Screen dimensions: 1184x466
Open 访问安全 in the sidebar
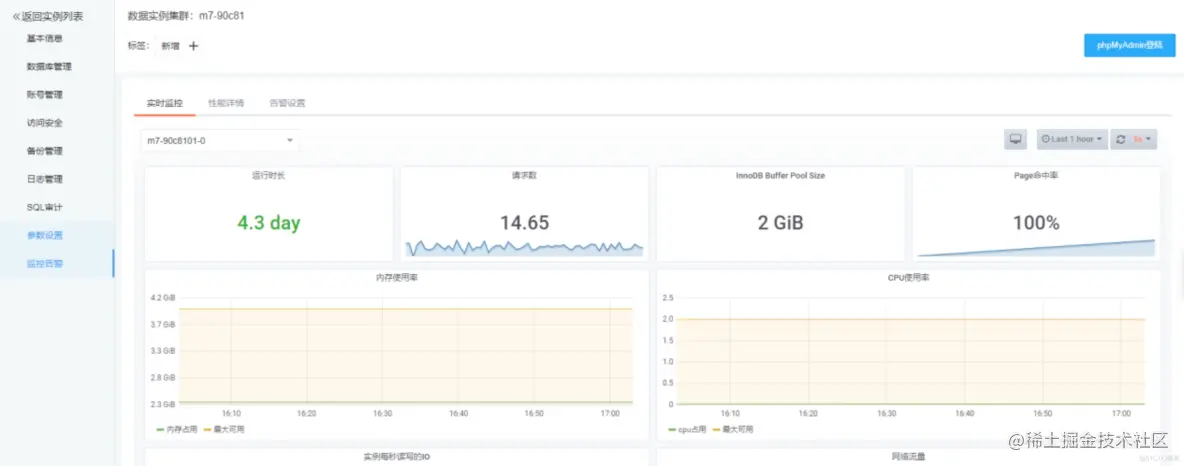[x=44, y=123]
